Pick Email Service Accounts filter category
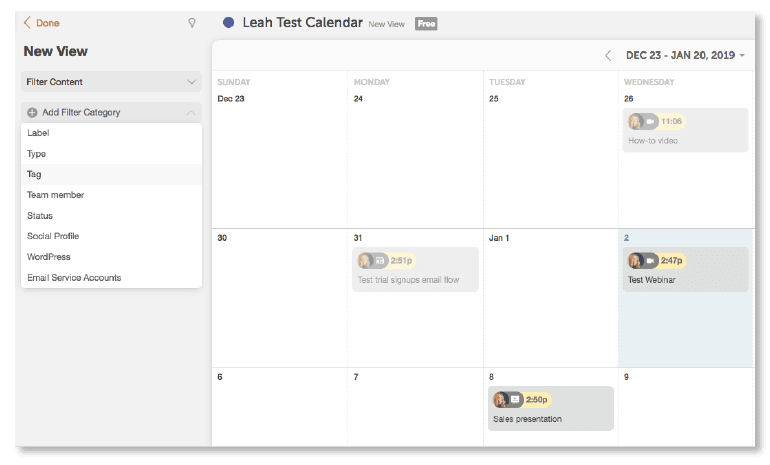This screenshot has width=770, height=465. point(74,278)
